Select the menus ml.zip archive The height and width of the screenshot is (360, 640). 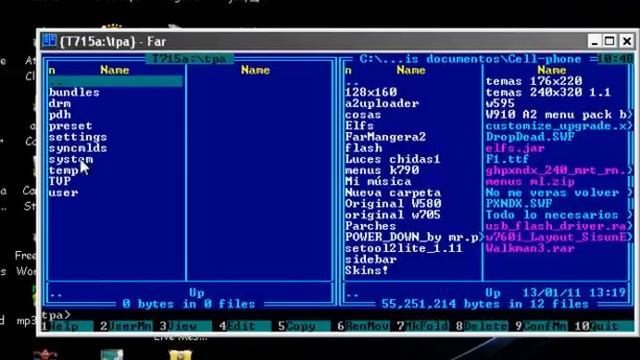point(530,181)
